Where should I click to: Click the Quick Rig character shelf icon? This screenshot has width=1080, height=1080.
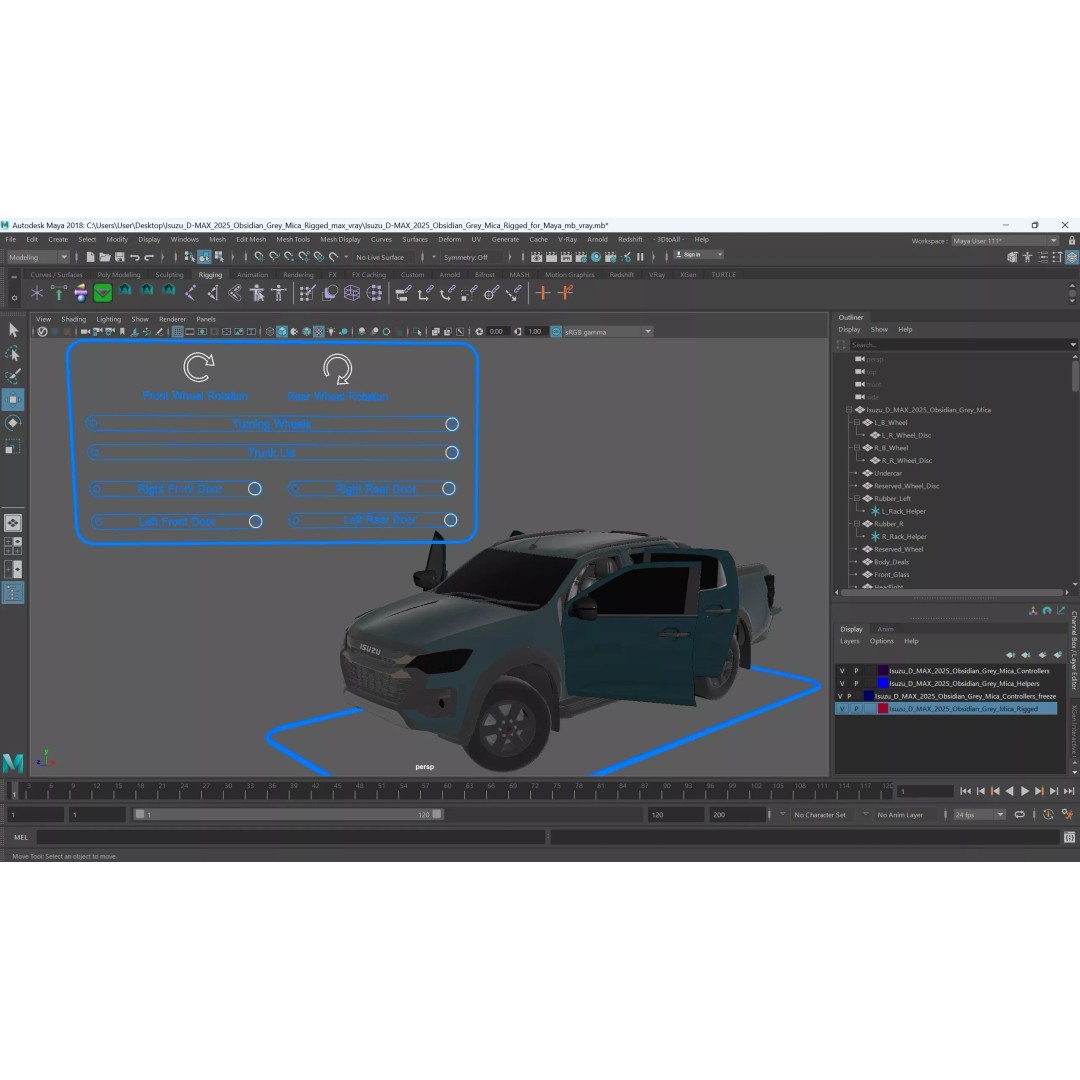pos(257,293)
